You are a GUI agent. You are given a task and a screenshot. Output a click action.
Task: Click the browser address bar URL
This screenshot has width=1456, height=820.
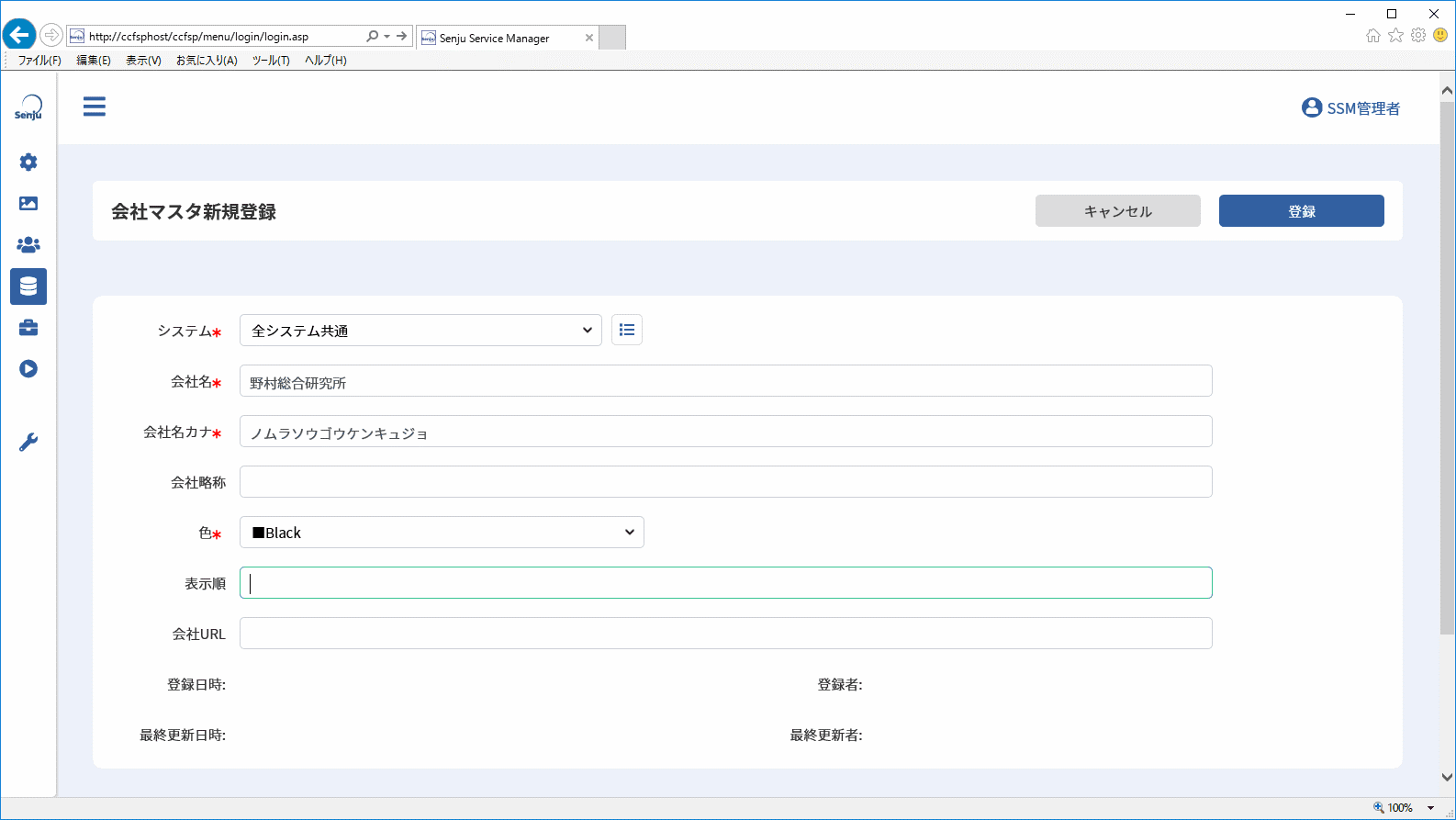pyautogui.click(x=198, y=37)
